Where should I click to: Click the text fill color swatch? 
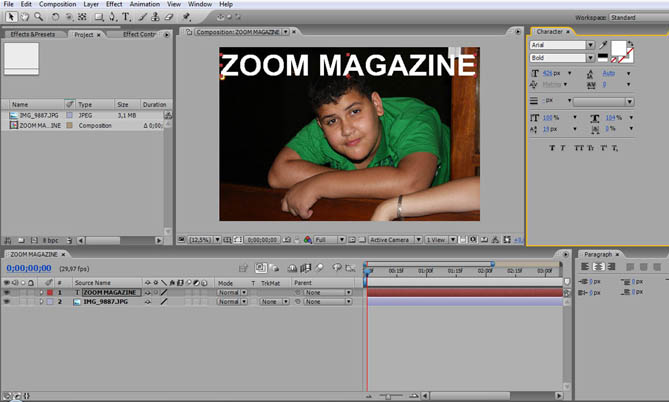(x=618, y=49)
